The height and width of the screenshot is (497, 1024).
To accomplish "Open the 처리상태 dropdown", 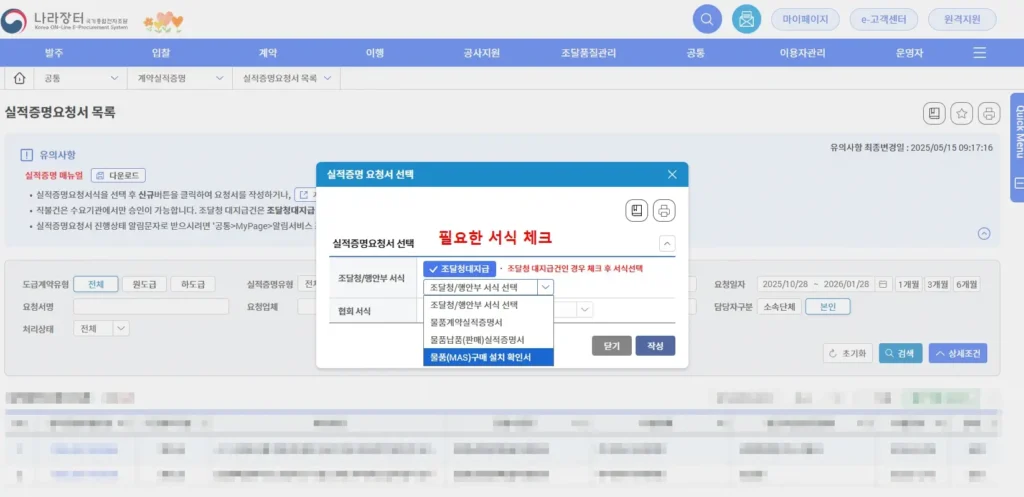I will 104,328.
